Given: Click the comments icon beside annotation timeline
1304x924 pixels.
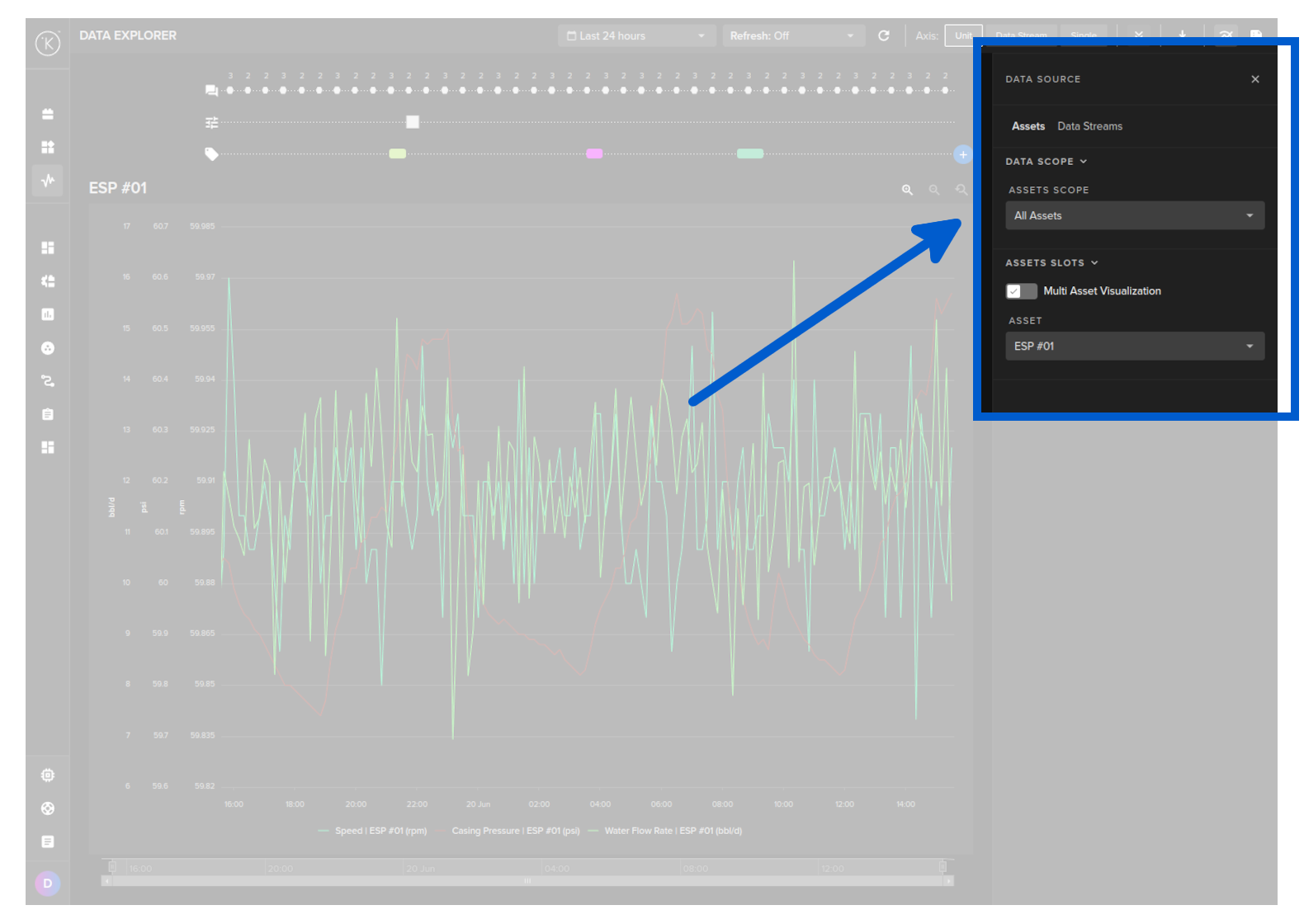Looking at the screenshot, I should click(211, 91).
